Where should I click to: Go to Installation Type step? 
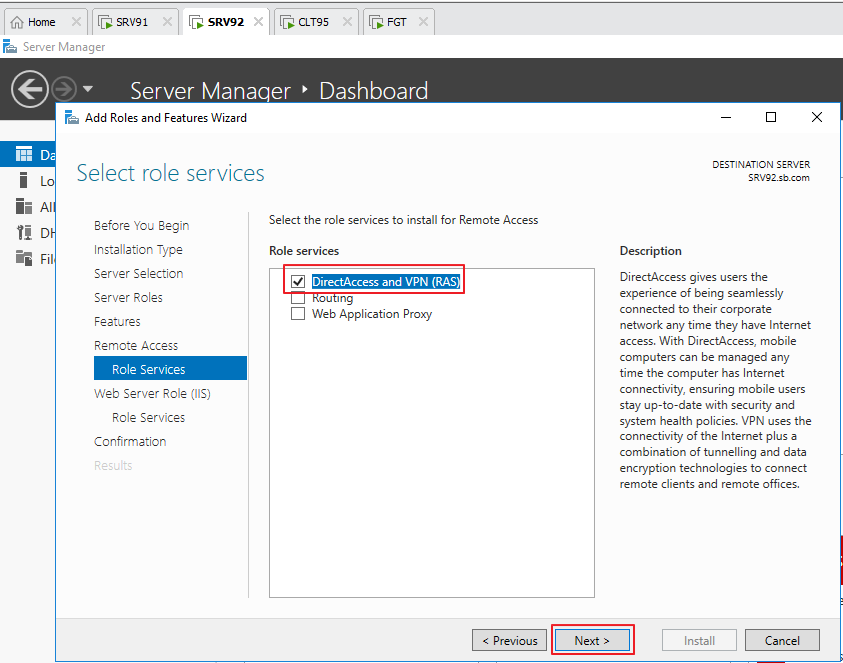(138, 249)
